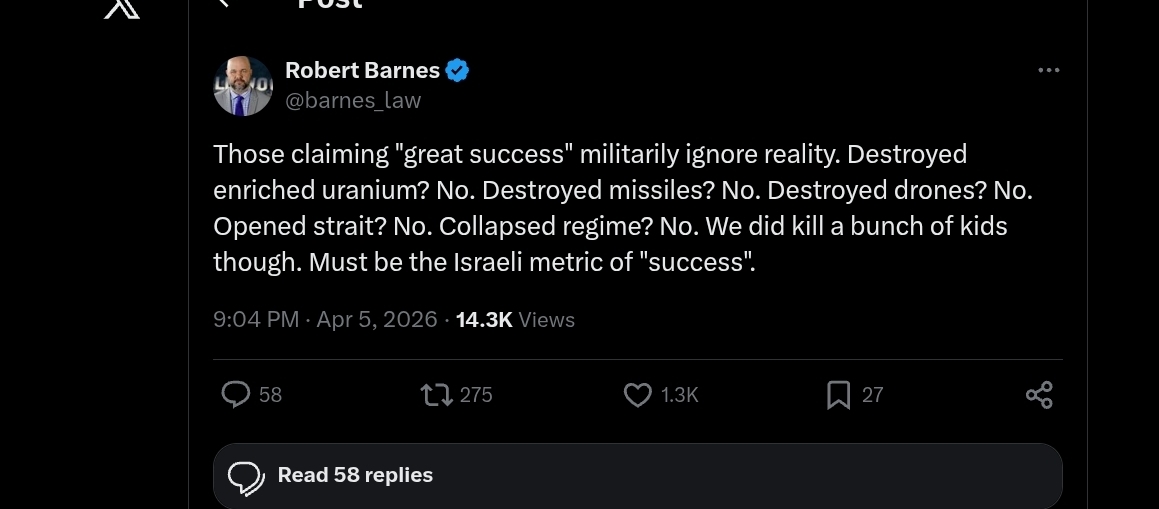Click the 58 reply count

coord(271,395)
